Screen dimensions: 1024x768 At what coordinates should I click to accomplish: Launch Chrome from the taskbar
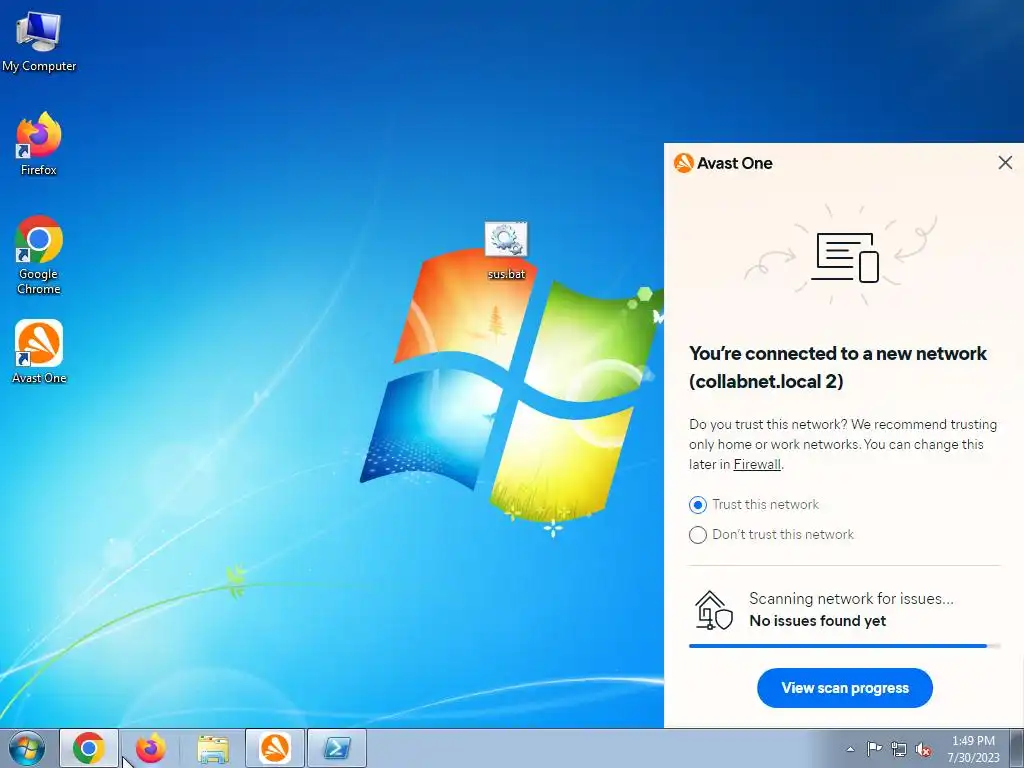point(89,748)
